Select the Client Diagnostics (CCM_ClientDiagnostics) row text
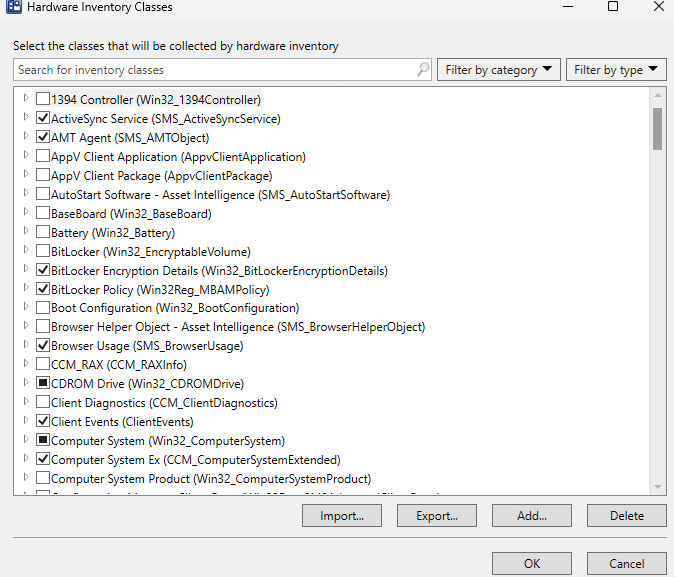674x577 pixels. (x=164, y=403)
